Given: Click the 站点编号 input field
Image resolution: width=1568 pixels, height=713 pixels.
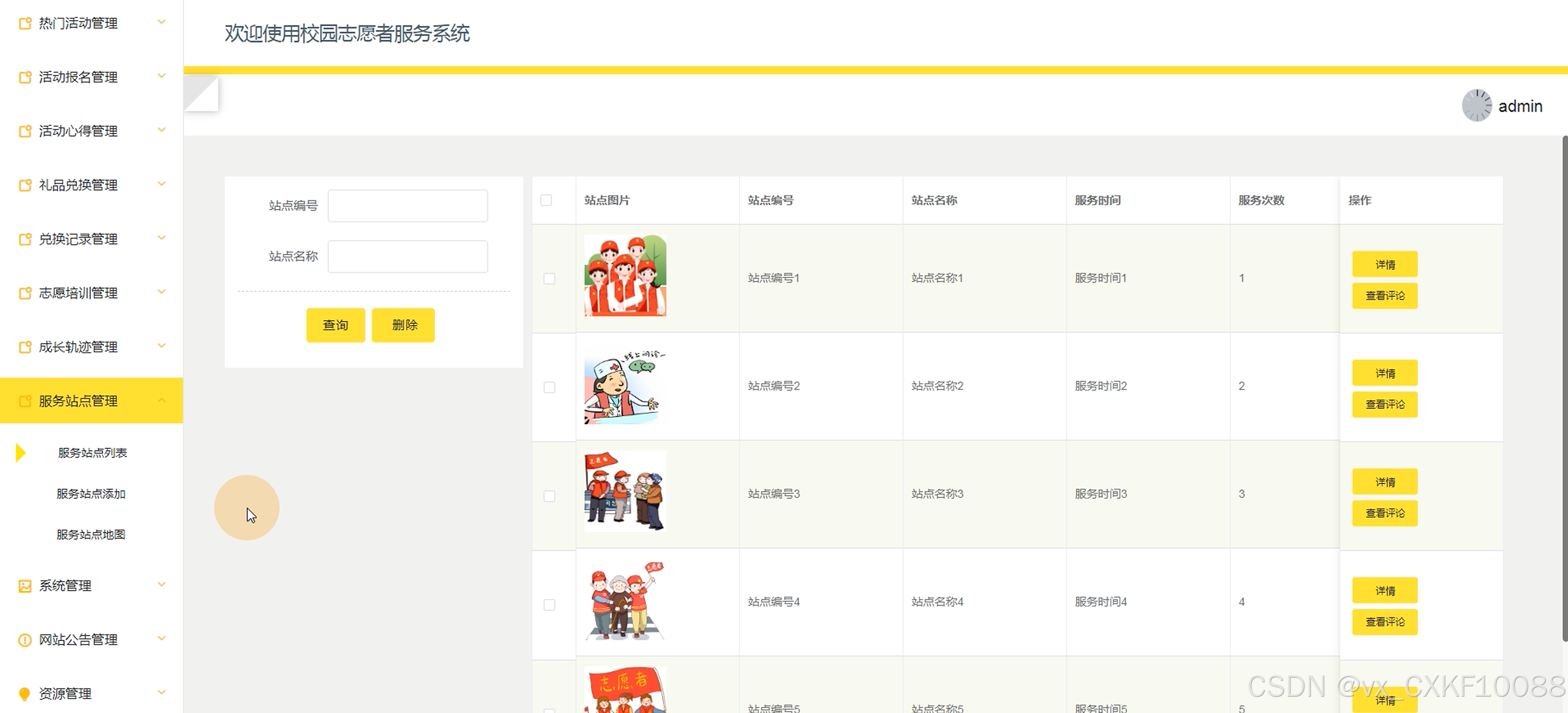Looking at the screenshot, I should pyautogui.click(x=407, y=206).
